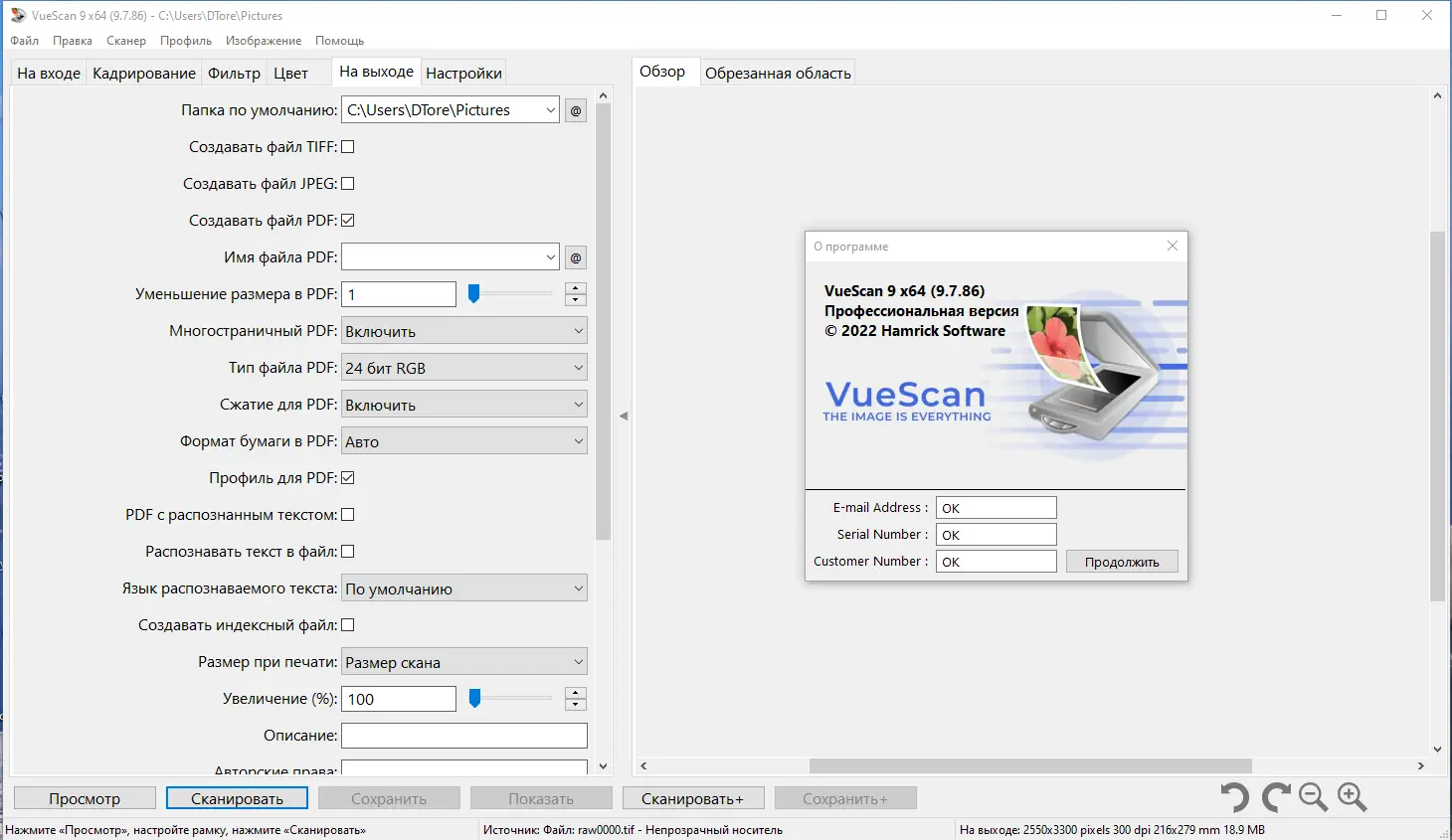
Task: Switch to the Фильтр tab
Action: pyautogui.click(x=234, y=74)
